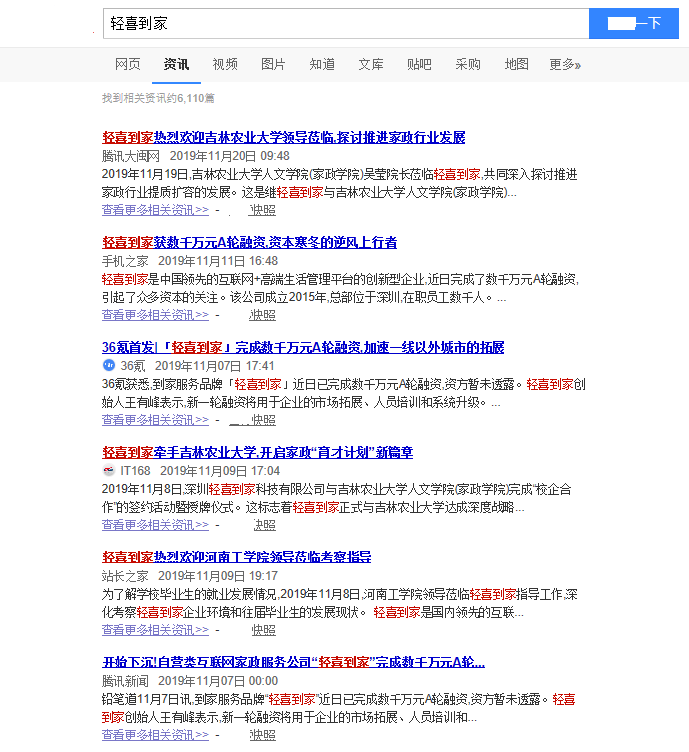689x752 pixels.
Task: Select the 采购 tab
Action: point(468,65)
